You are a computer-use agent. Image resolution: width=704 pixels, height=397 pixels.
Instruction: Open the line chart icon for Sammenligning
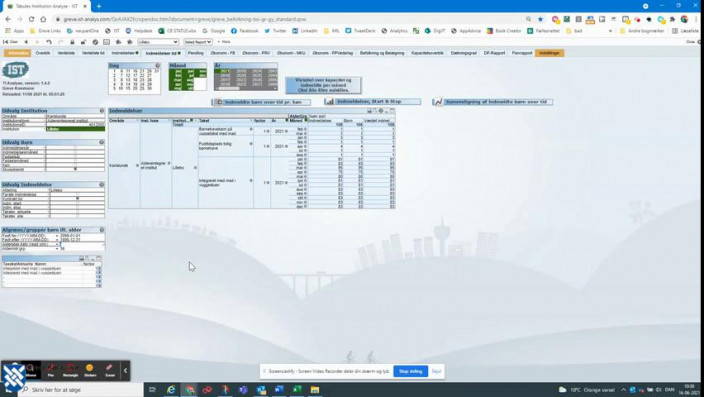(438, 102)
